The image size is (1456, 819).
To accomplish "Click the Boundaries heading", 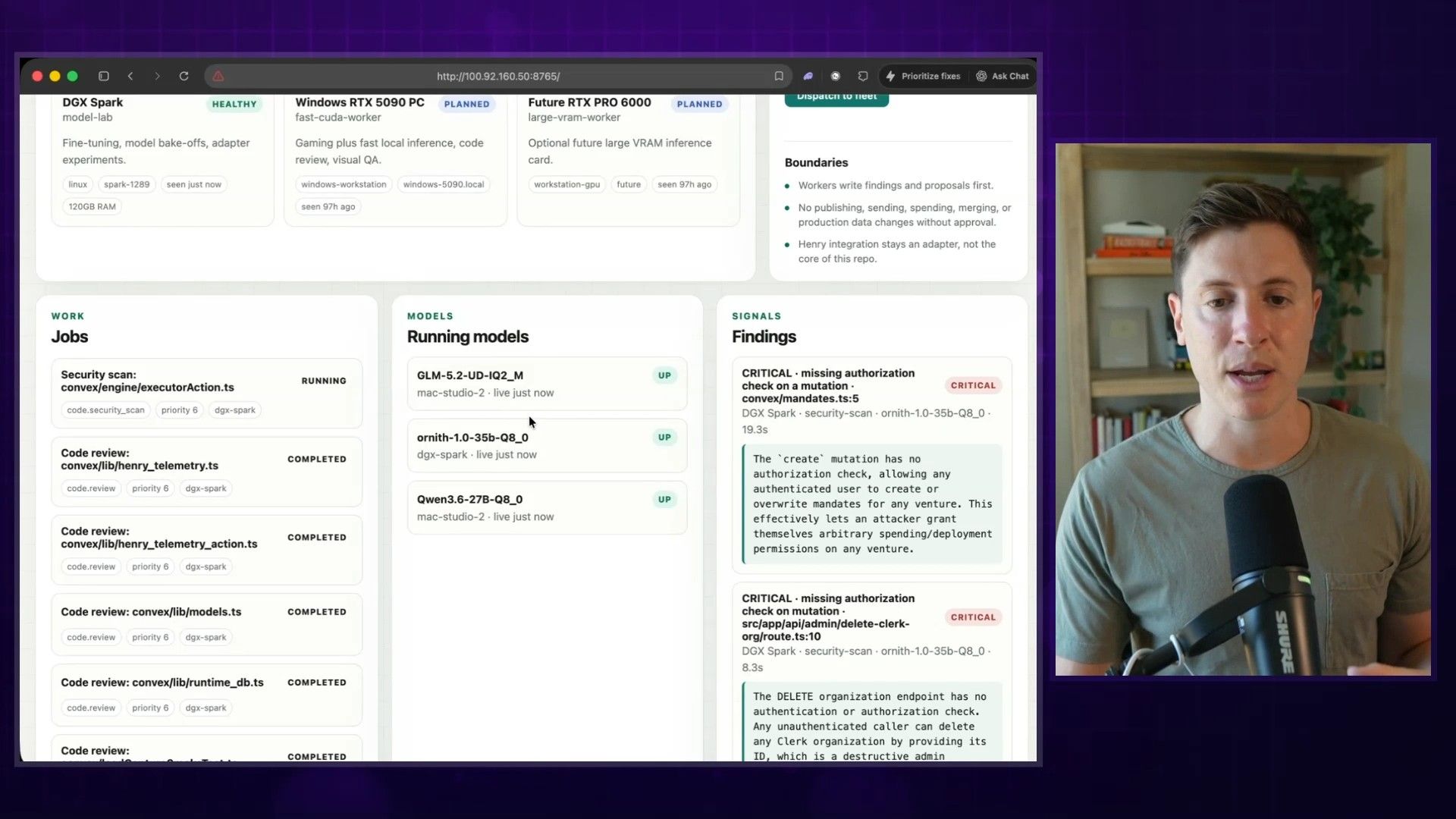I will (x=816, y=162).
